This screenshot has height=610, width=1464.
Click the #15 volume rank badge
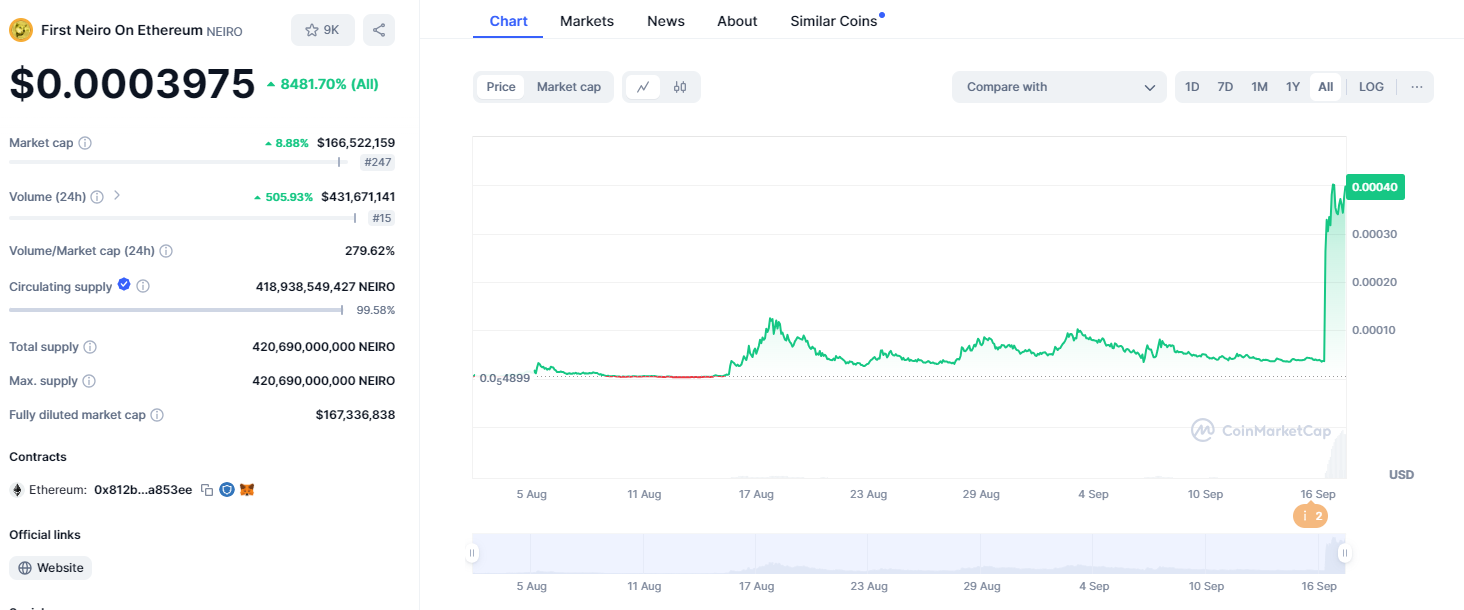tap(381, 218)
